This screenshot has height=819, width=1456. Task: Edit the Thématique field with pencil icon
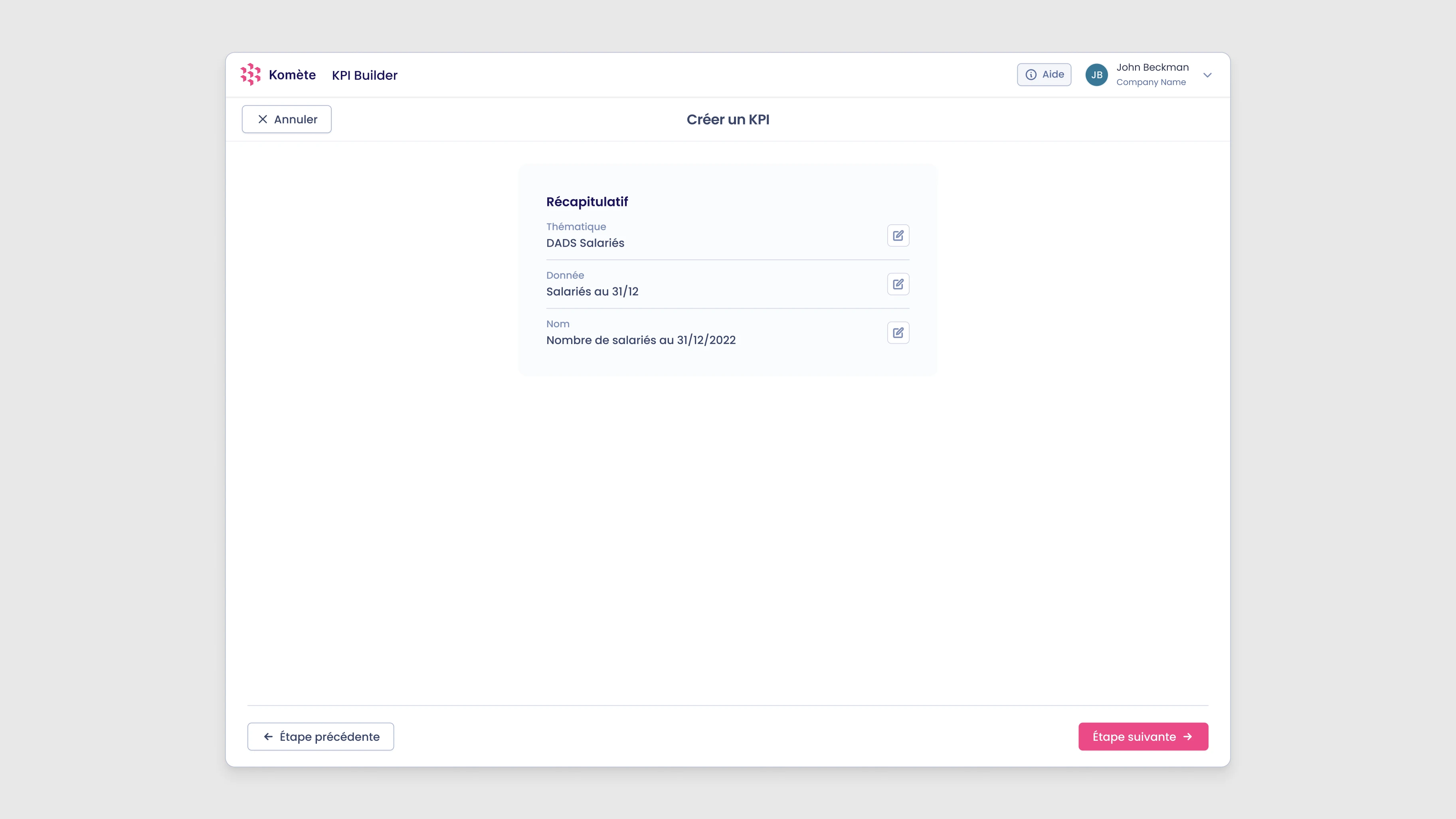(898, 235)
